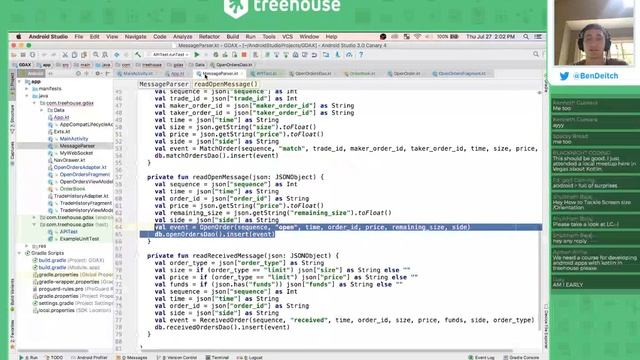Click the readOpenMessage() structure breadcrumb

point(226,84)
